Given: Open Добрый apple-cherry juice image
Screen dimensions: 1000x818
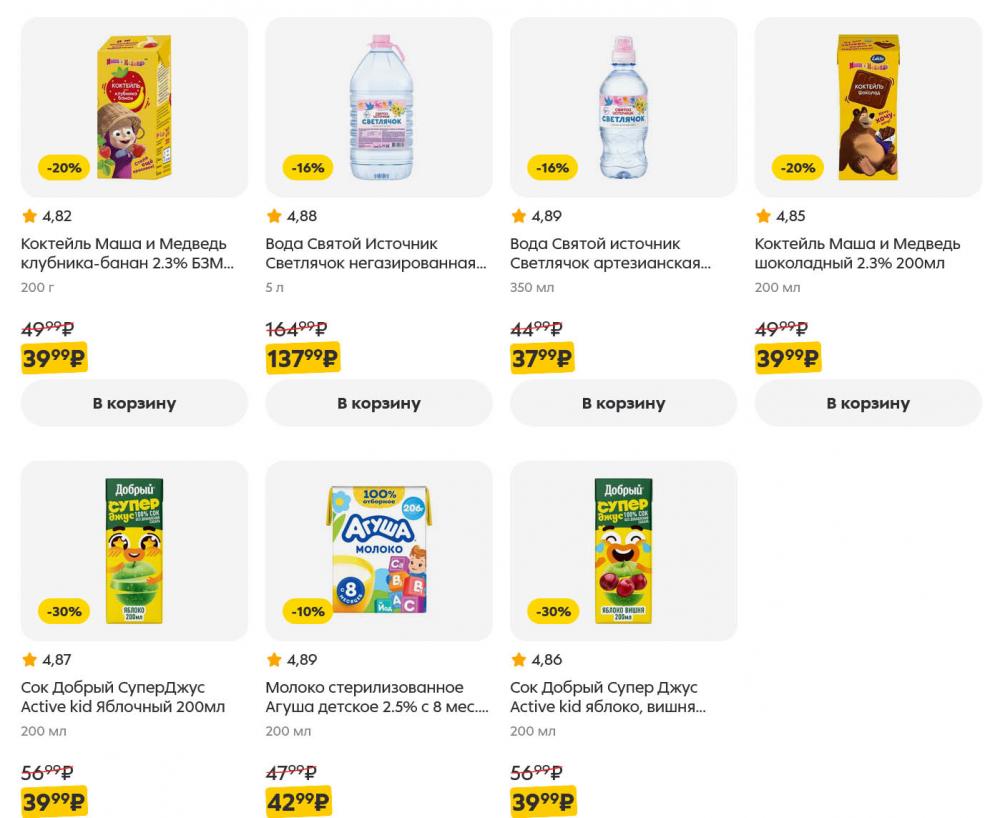Looking at the screenshot, I should (623, 550).
